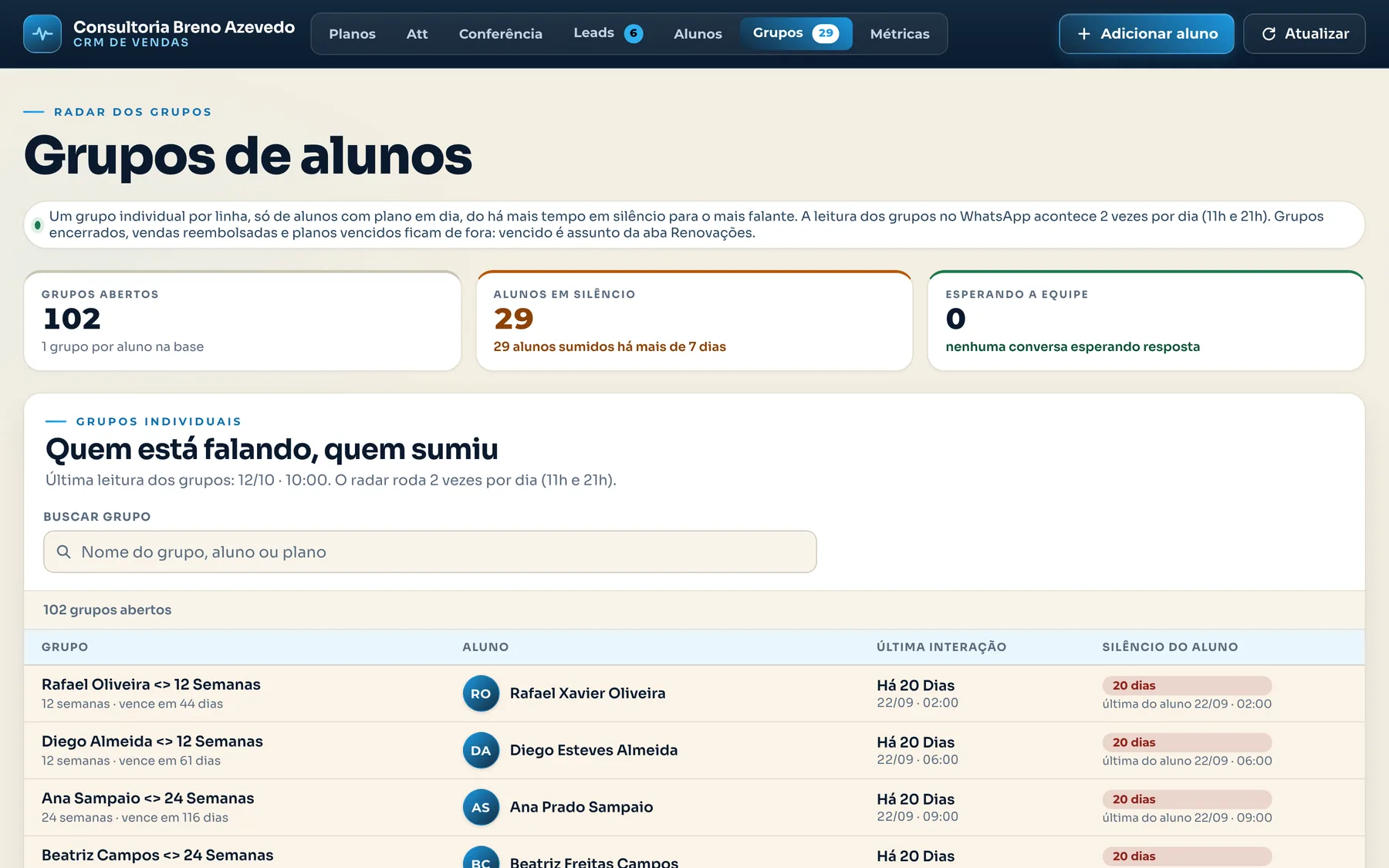Click the ÚLTIMA INTERAÇÃO column header
The height and width of the screenshot is (868, 1389).
click(x=941, y=647)
